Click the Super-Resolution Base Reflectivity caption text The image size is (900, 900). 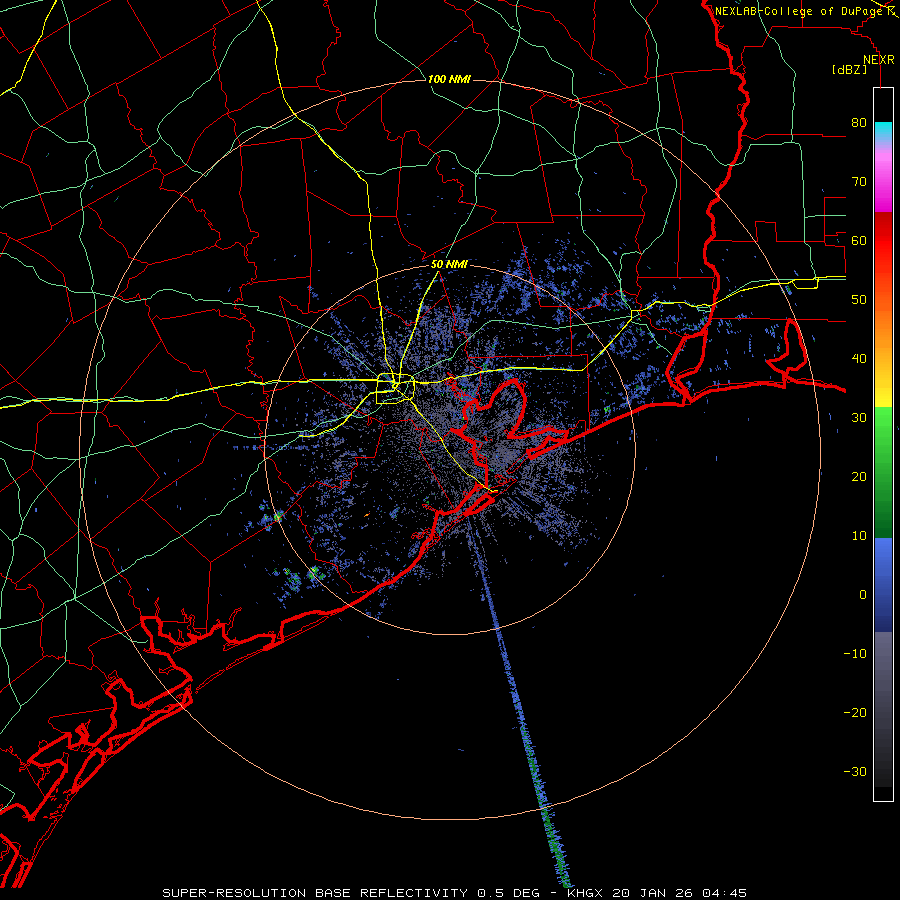click(455, 893)
